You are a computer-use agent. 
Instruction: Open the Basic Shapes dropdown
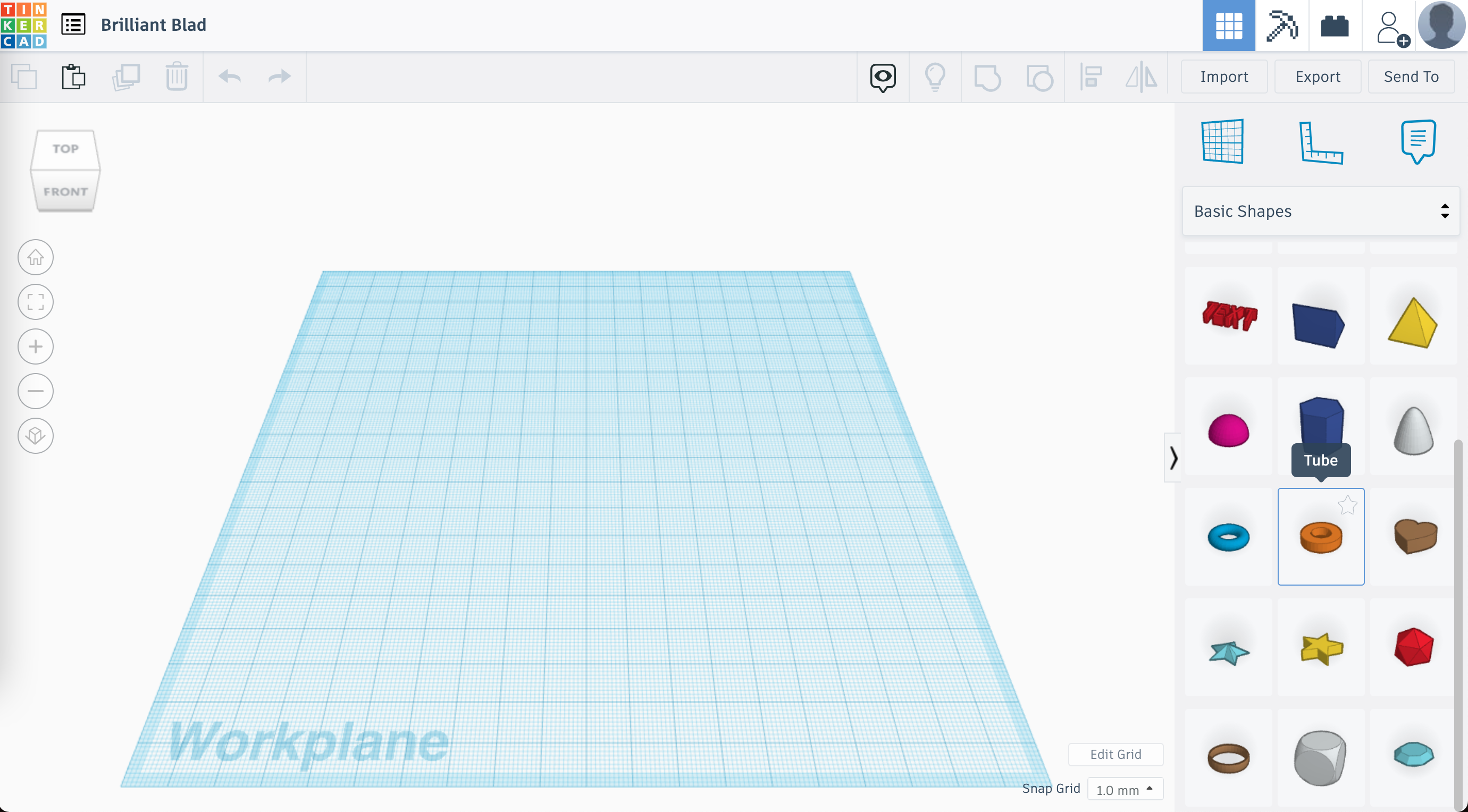click(x=1320, y=212)
